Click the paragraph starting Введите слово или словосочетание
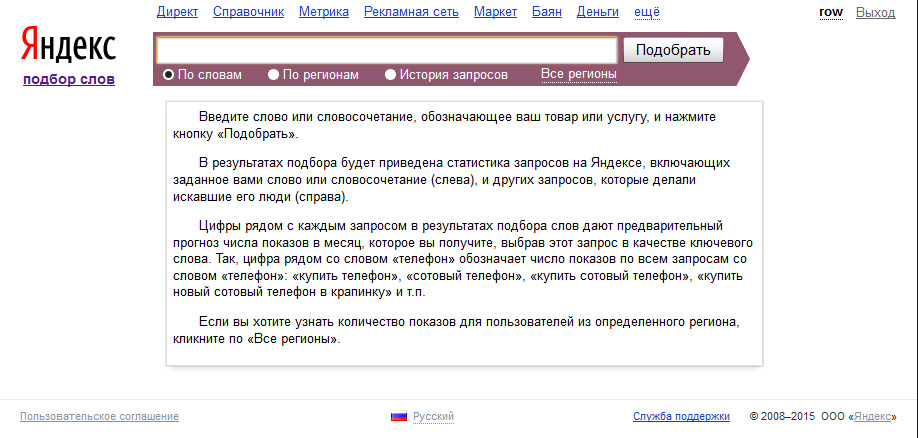 coord(444,125)
